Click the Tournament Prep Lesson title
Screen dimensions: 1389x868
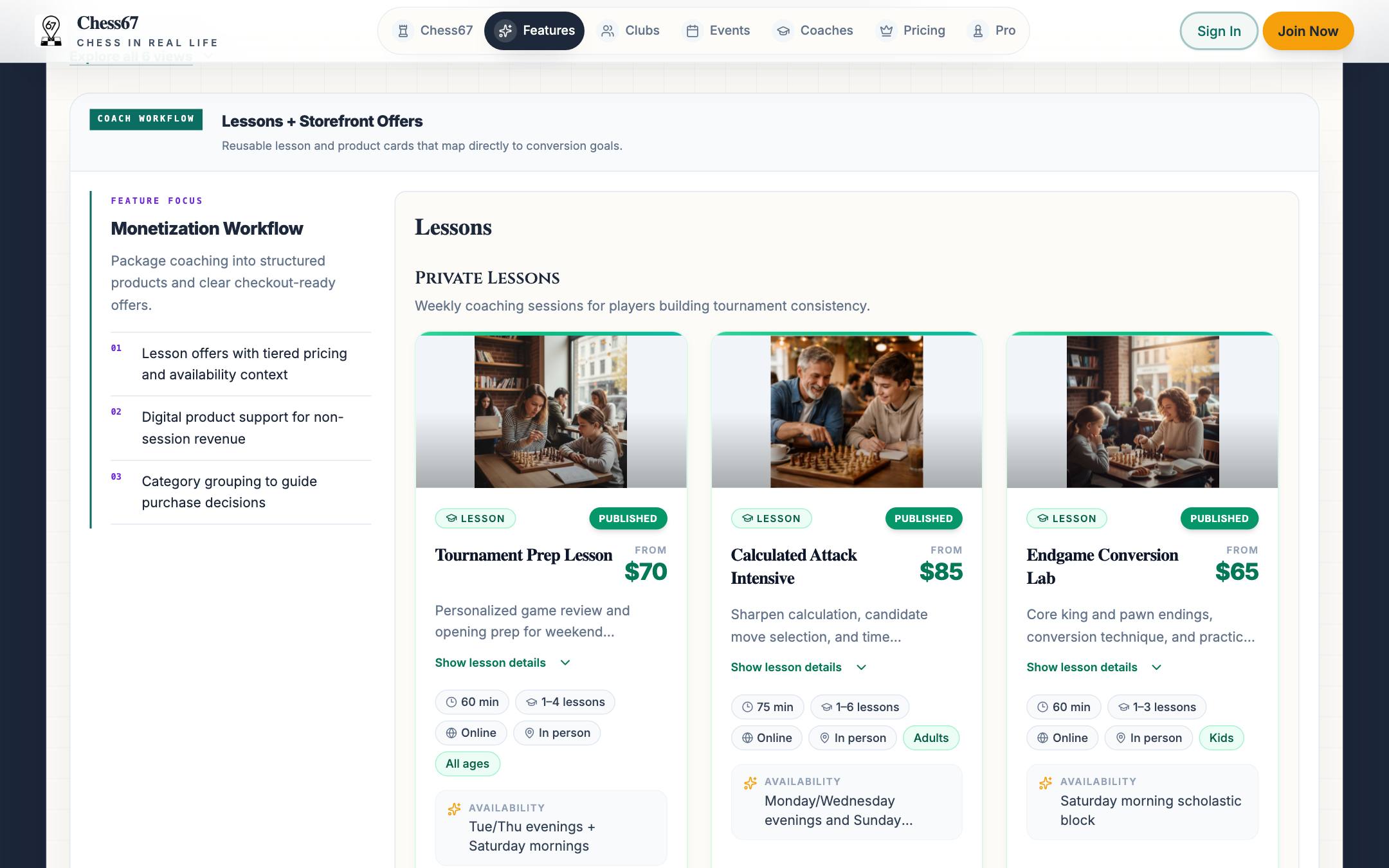(523, 555)
